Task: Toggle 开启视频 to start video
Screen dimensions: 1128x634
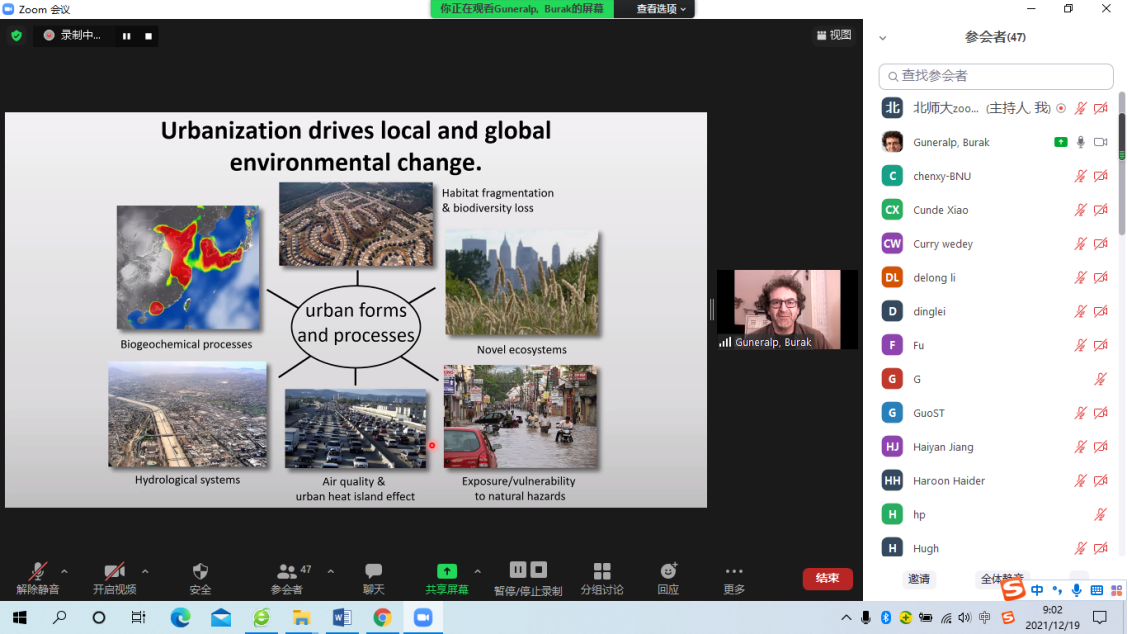Action: 114,571
